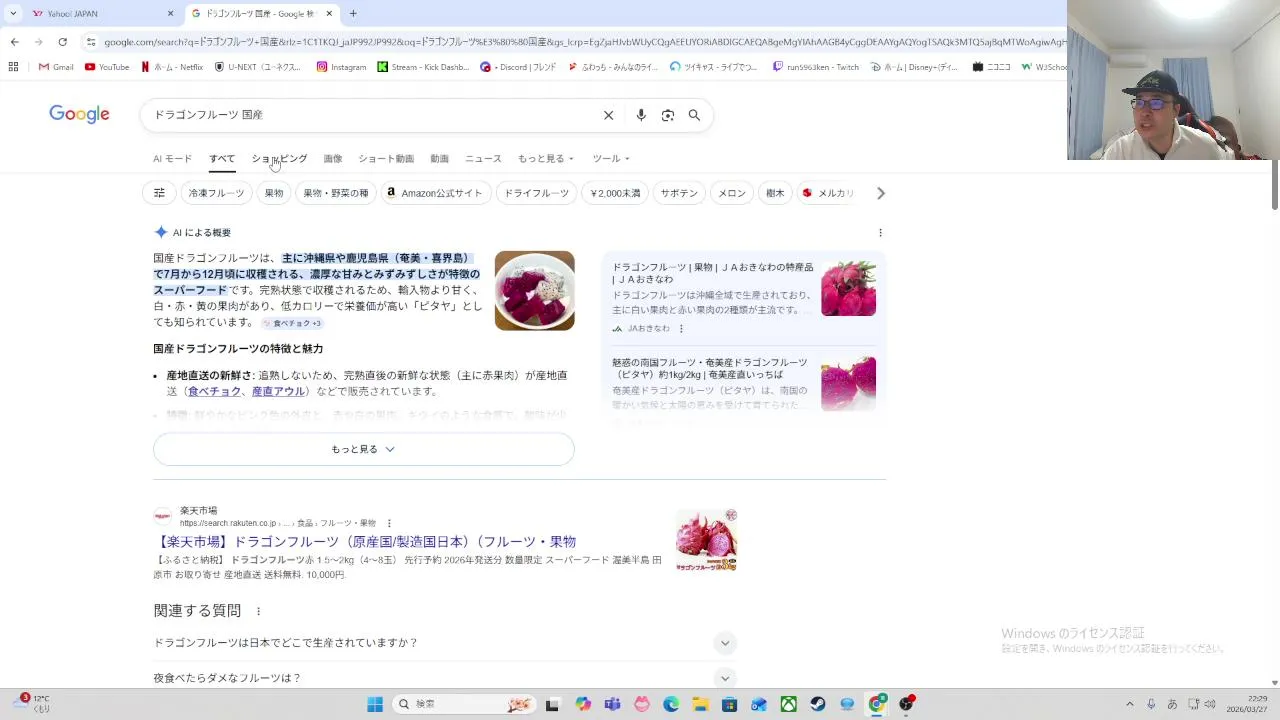1280x720 pixels.
Task: Open 食べチョク +3 source chip
Action: point(292,323)
